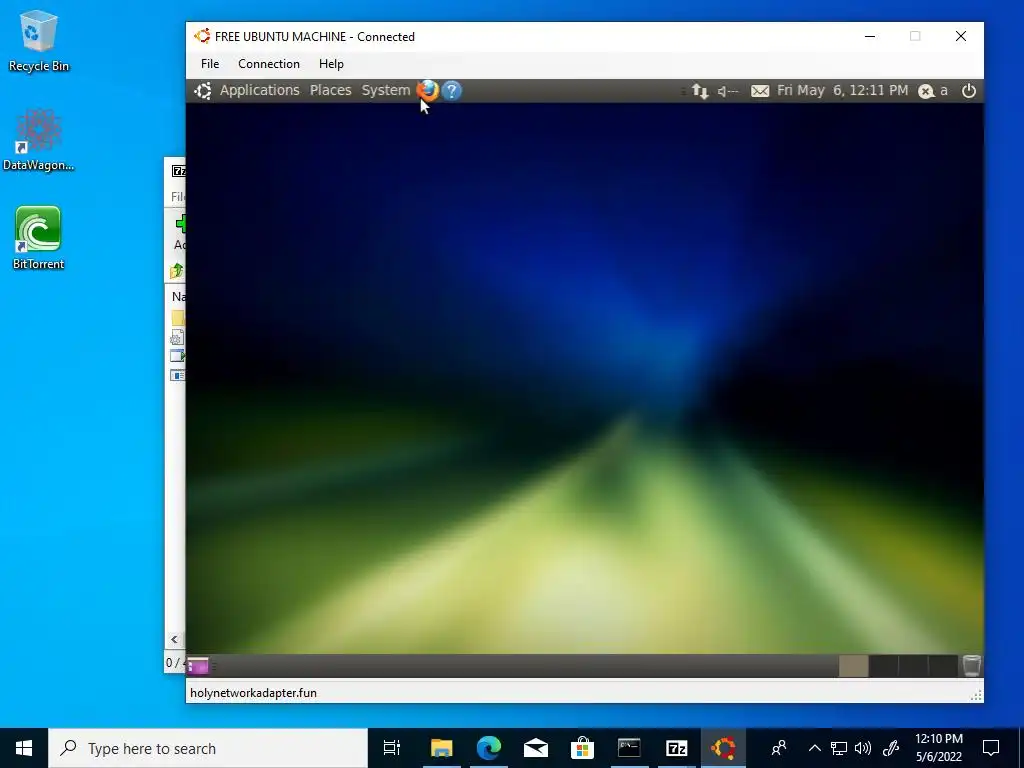Click the left scroll arrow in the 7-Zip window

(174, 639)
